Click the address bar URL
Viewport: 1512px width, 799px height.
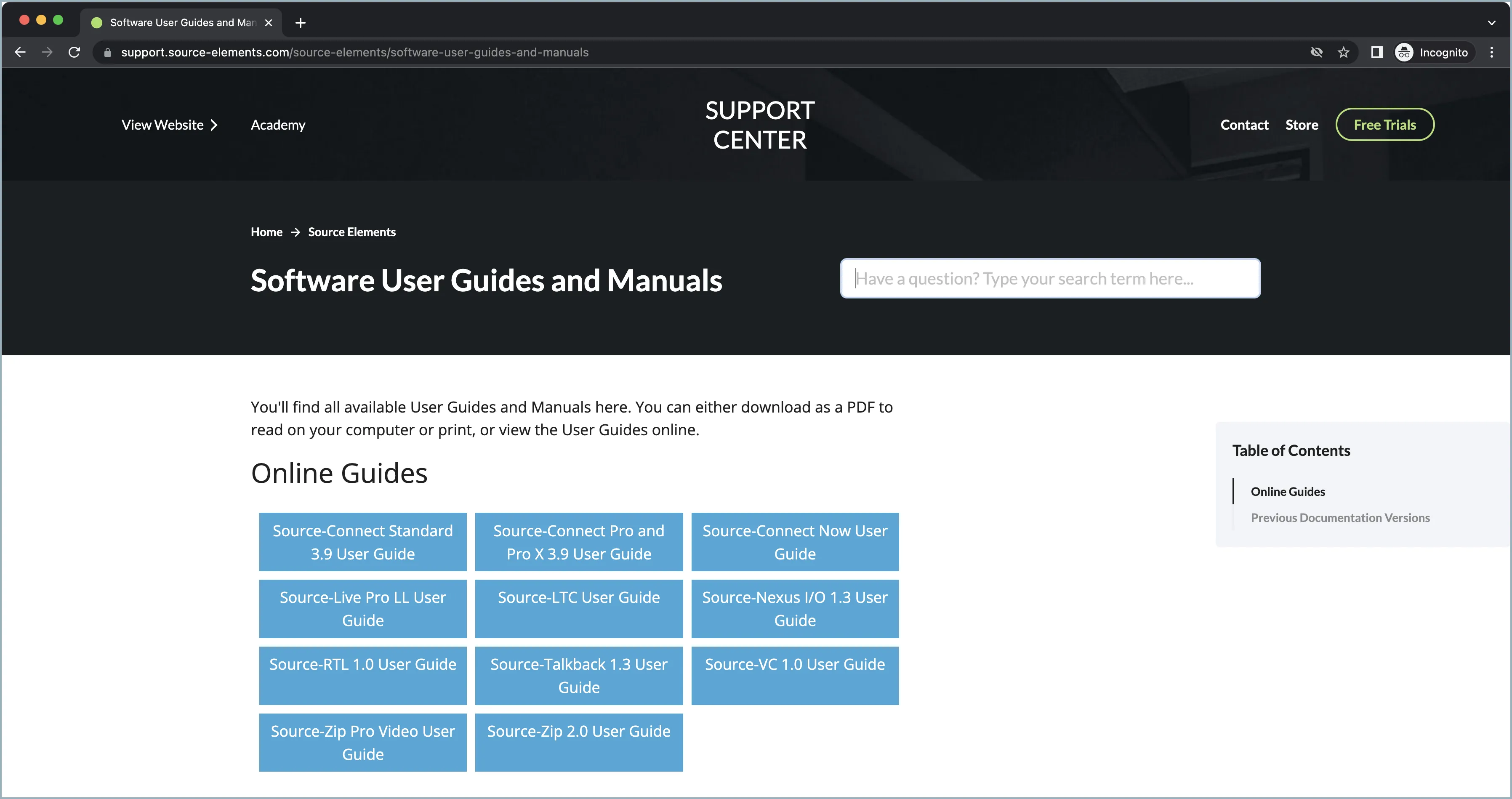[354, 52]
